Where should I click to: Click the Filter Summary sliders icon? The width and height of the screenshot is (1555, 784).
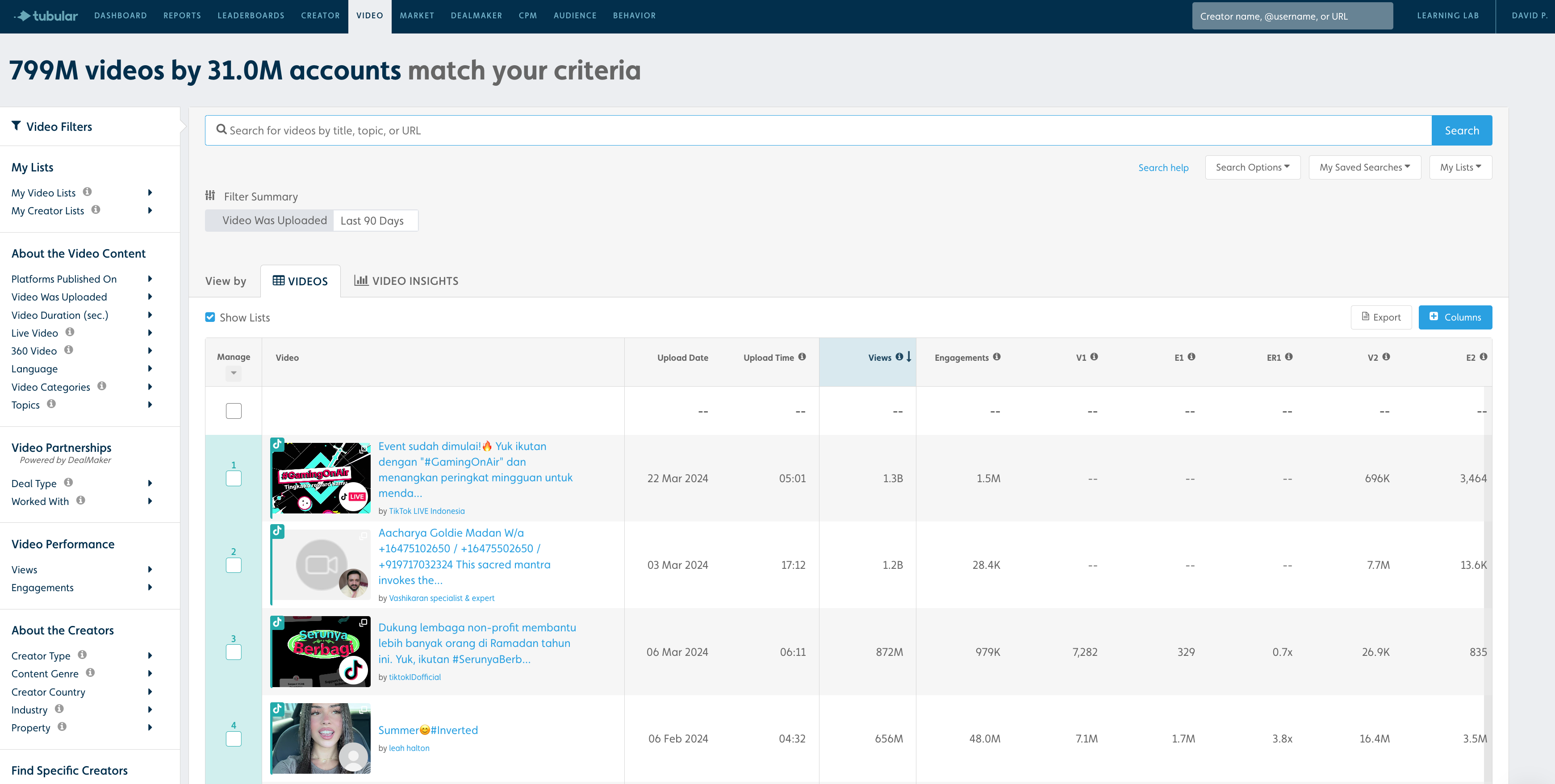[x=210, y=196]
